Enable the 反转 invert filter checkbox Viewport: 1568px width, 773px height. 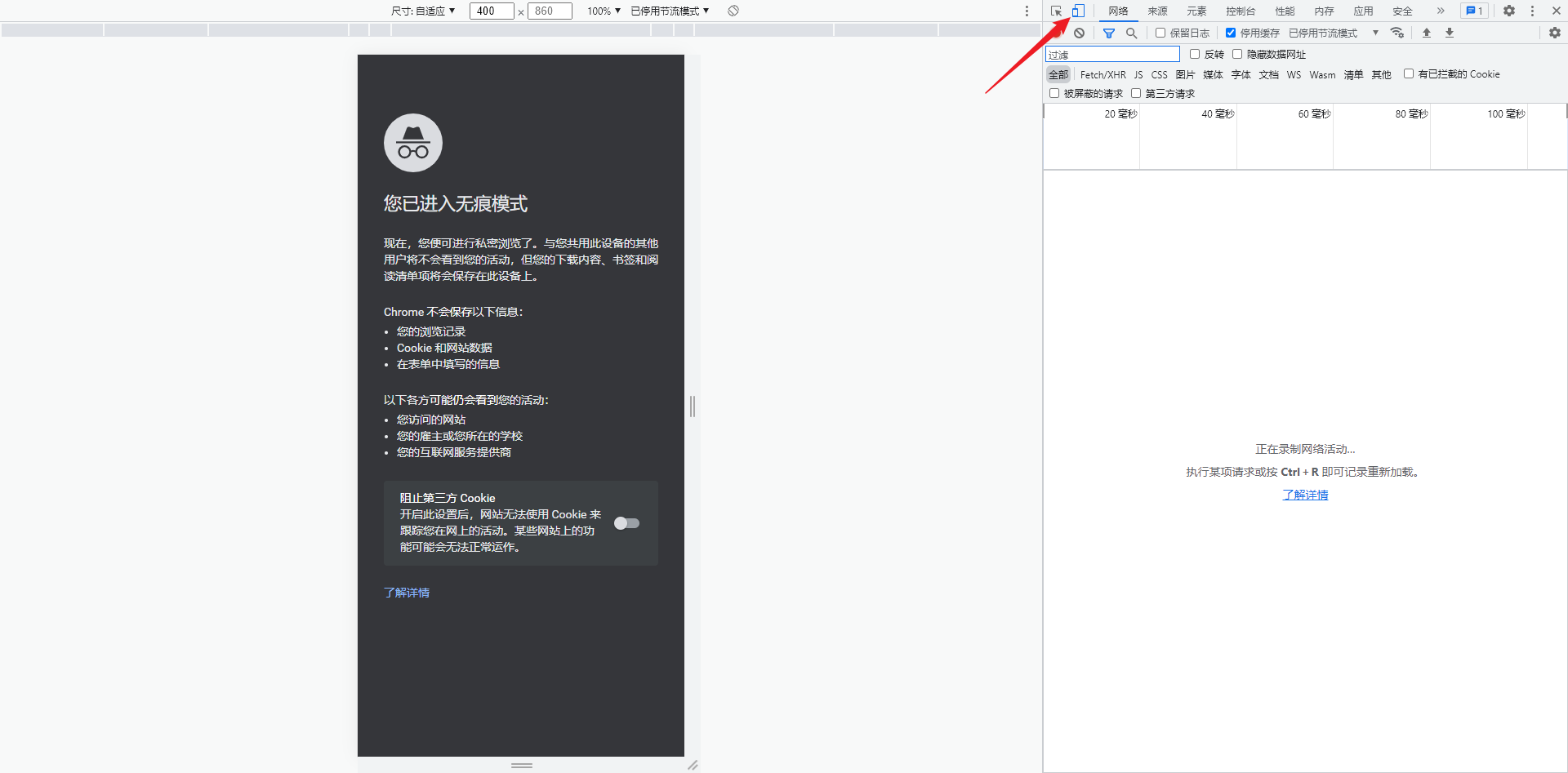[1194, 54]
